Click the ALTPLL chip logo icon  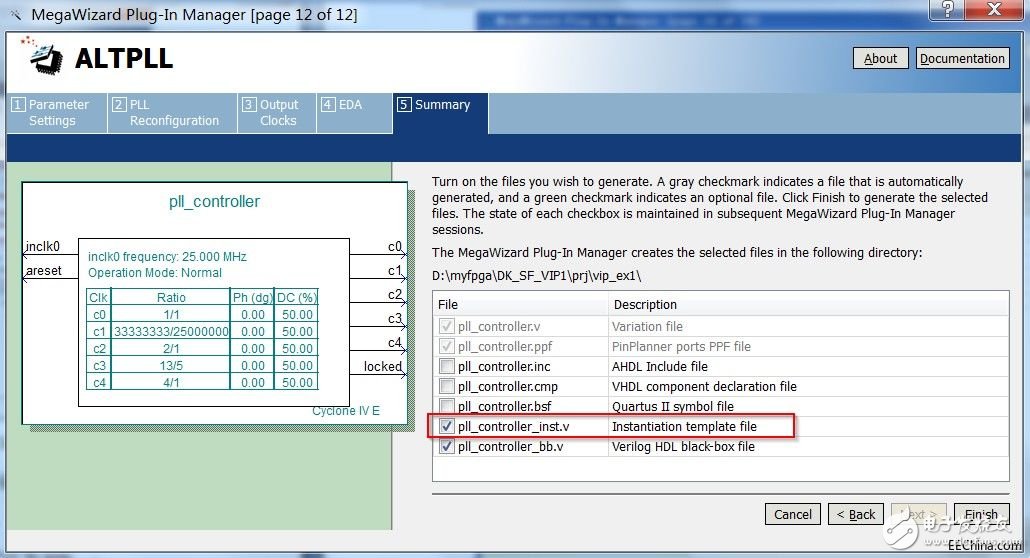point(43,58)
